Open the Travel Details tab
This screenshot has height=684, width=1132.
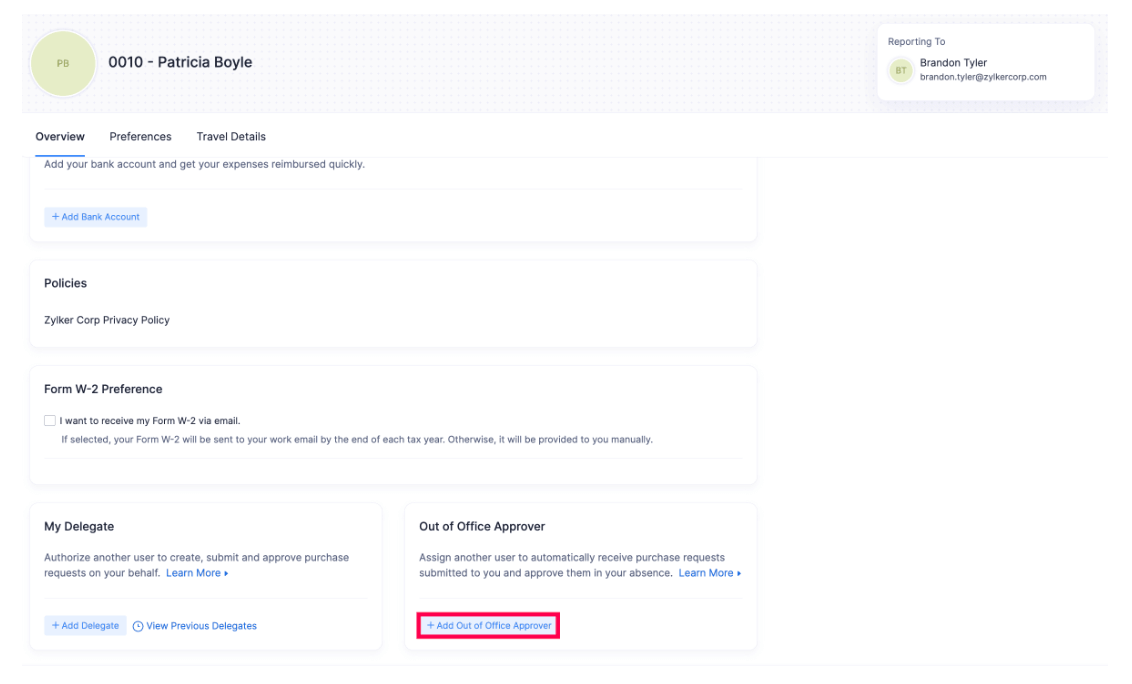231,136
